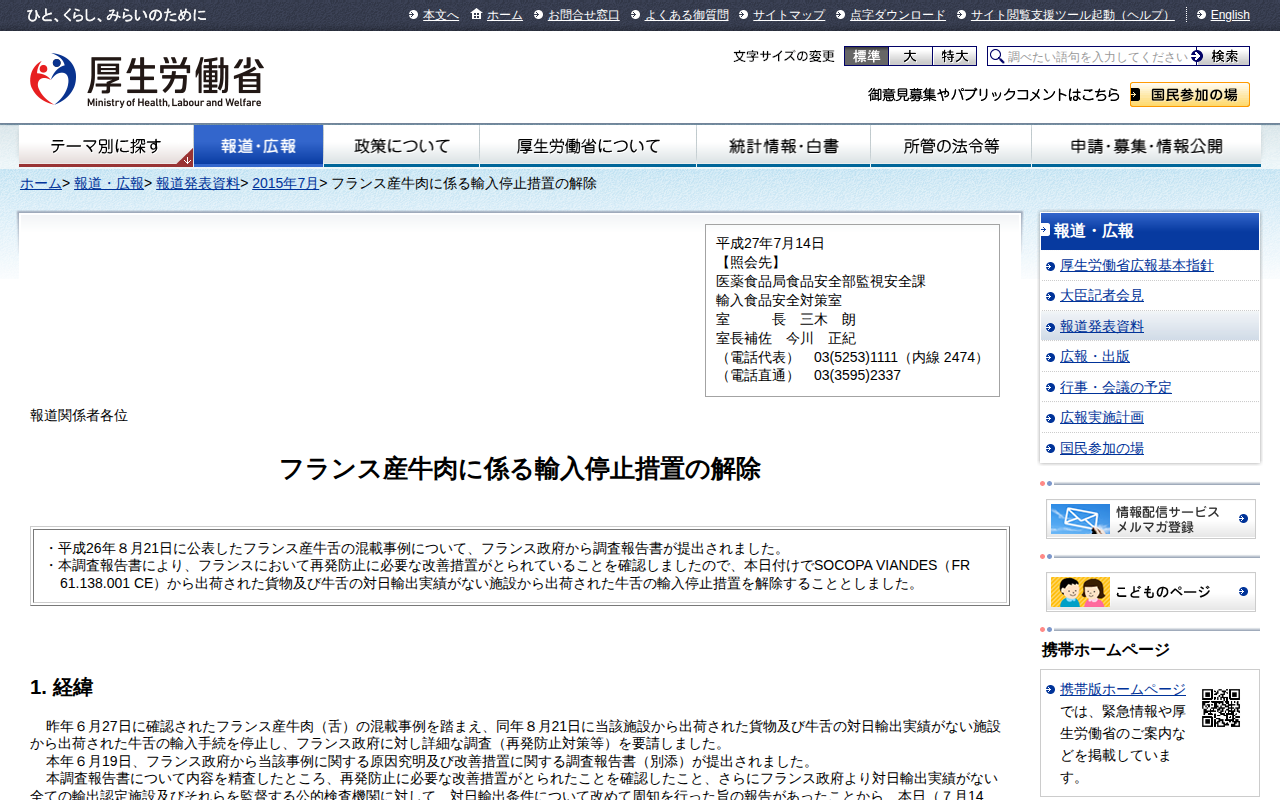This screenshot has width=1280, height=800.
Task: Open the こどものページ banner
Action: [1151, 592]
